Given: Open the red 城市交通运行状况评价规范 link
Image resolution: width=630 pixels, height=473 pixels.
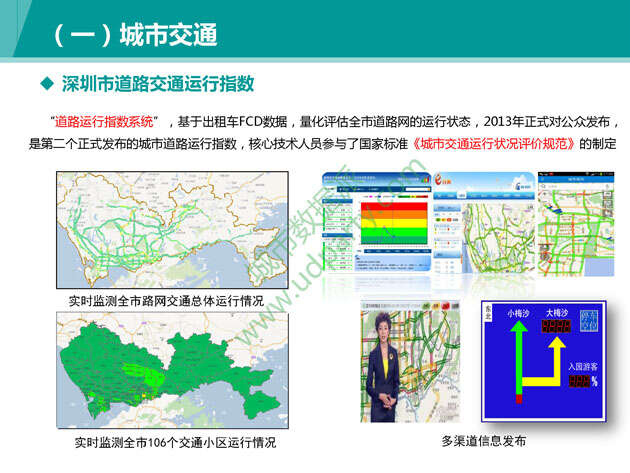Looking at the screenshot, I should pos(492,144).
